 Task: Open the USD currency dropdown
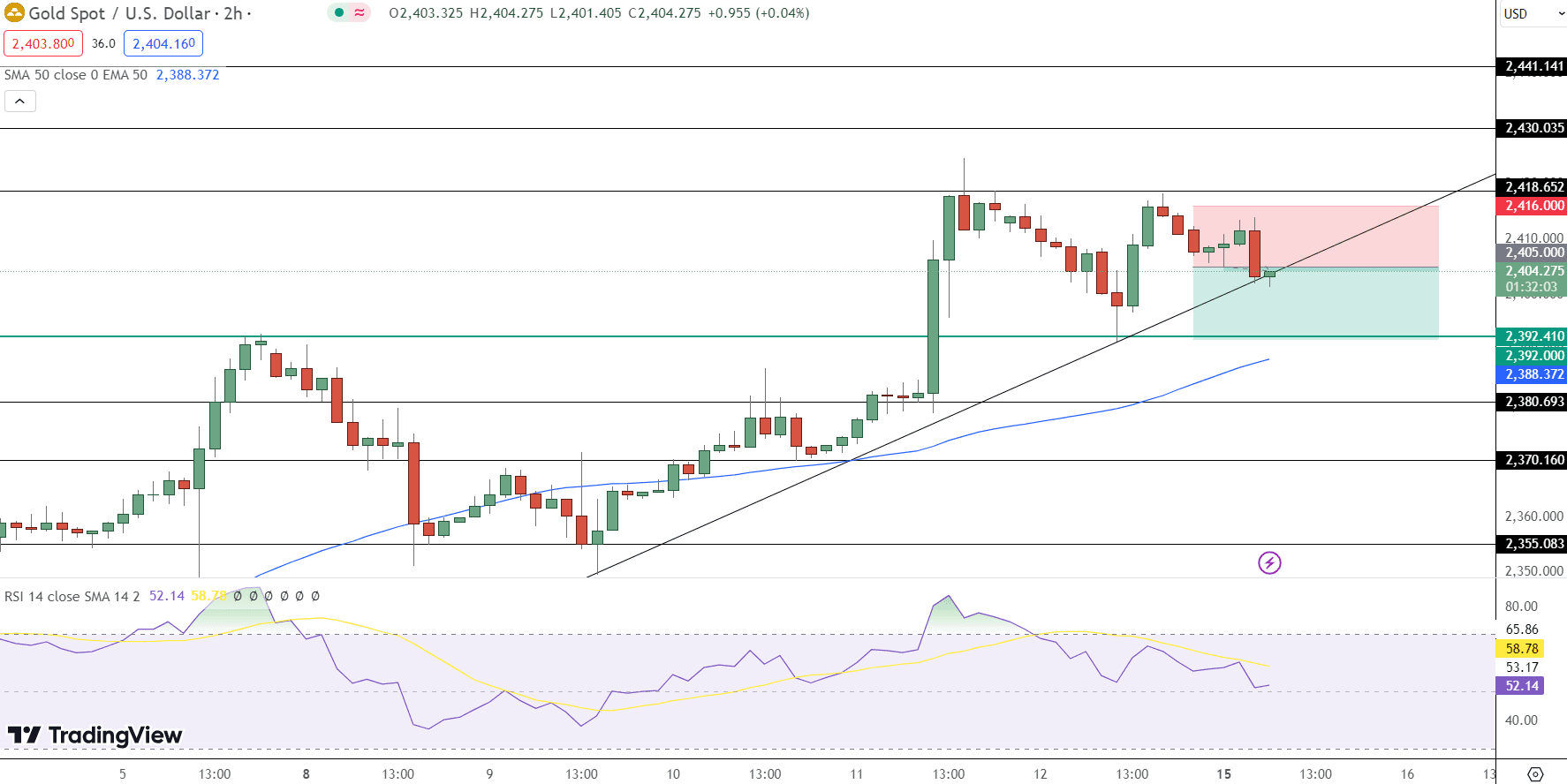tap(1534, 13)
